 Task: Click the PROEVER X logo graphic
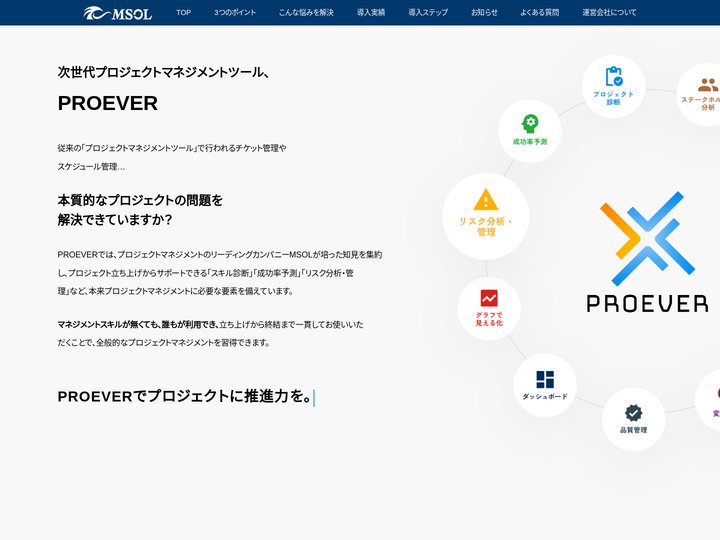point(647,238)
